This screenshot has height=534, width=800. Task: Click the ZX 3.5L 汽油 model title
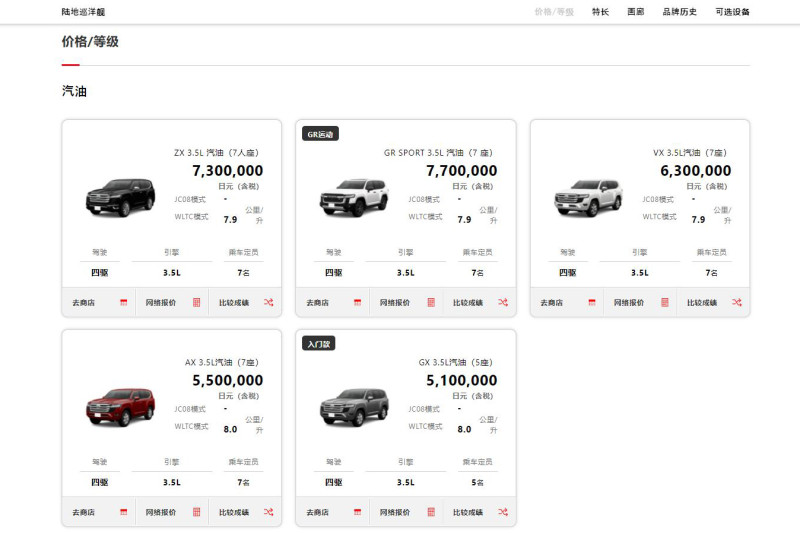tap(216, 152)
